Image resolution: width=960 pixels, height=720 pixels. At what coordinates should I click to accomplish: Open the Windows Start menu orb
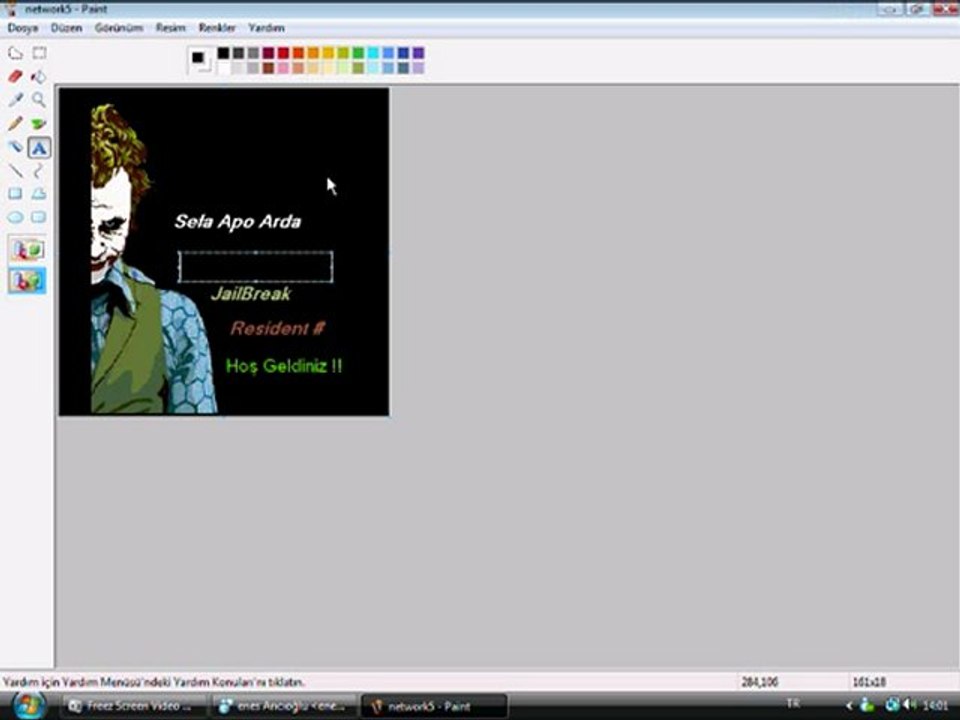tap(29, 706)
